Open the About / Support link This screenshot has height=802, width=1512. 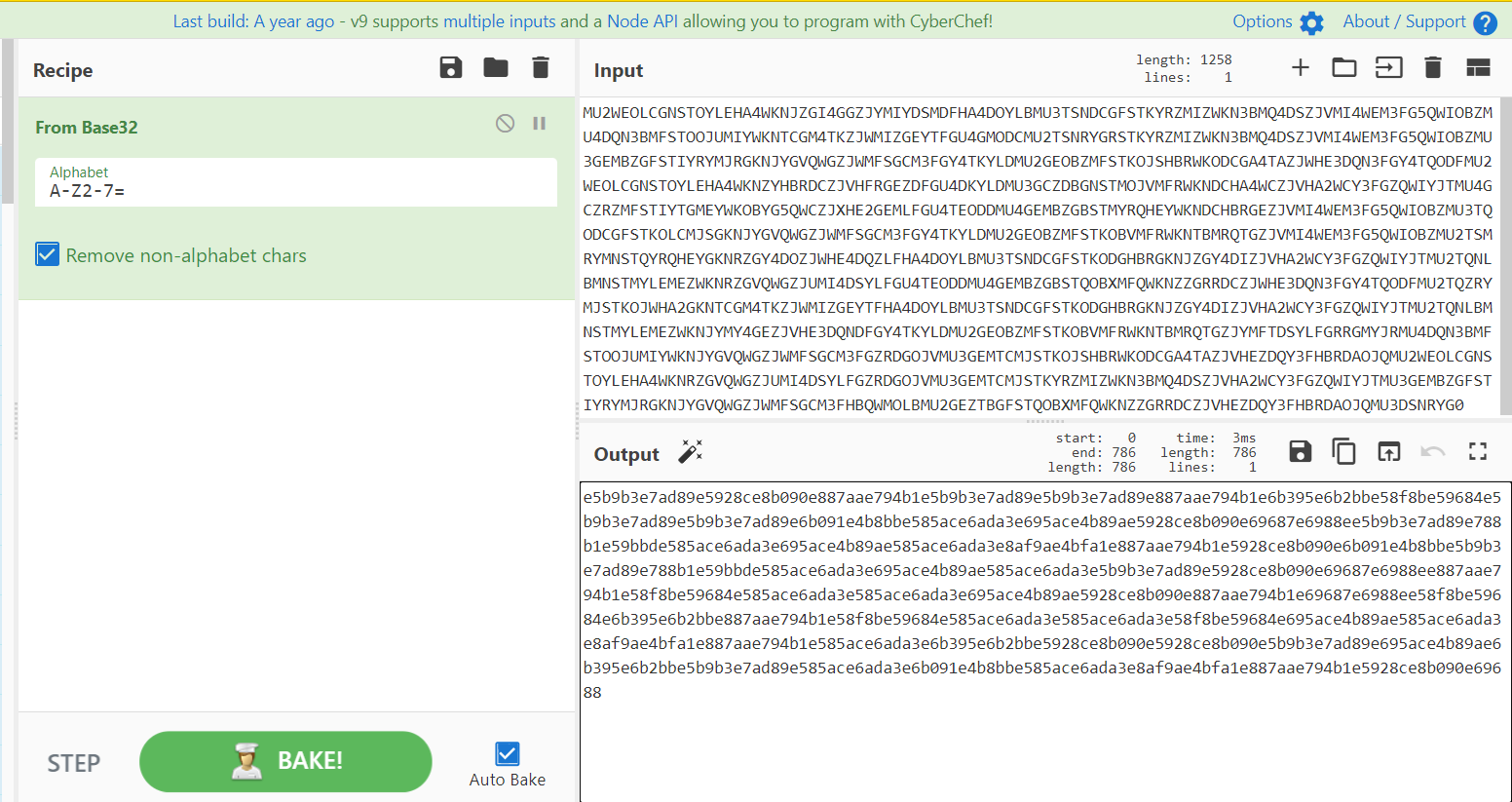click(x=1404, y=21)
